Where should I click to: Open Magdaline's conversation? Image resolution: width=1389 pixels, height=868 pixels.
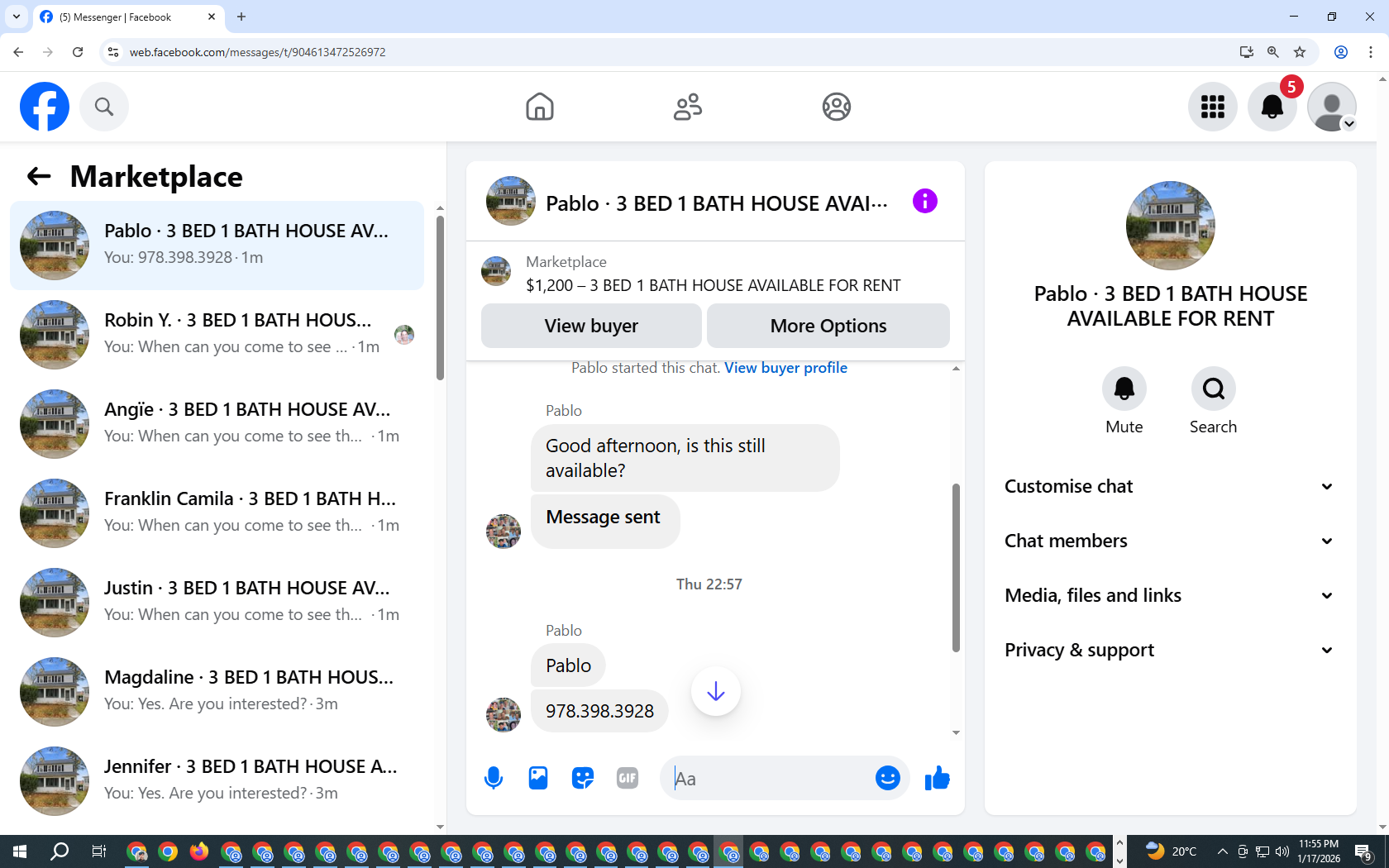(217, 692)
